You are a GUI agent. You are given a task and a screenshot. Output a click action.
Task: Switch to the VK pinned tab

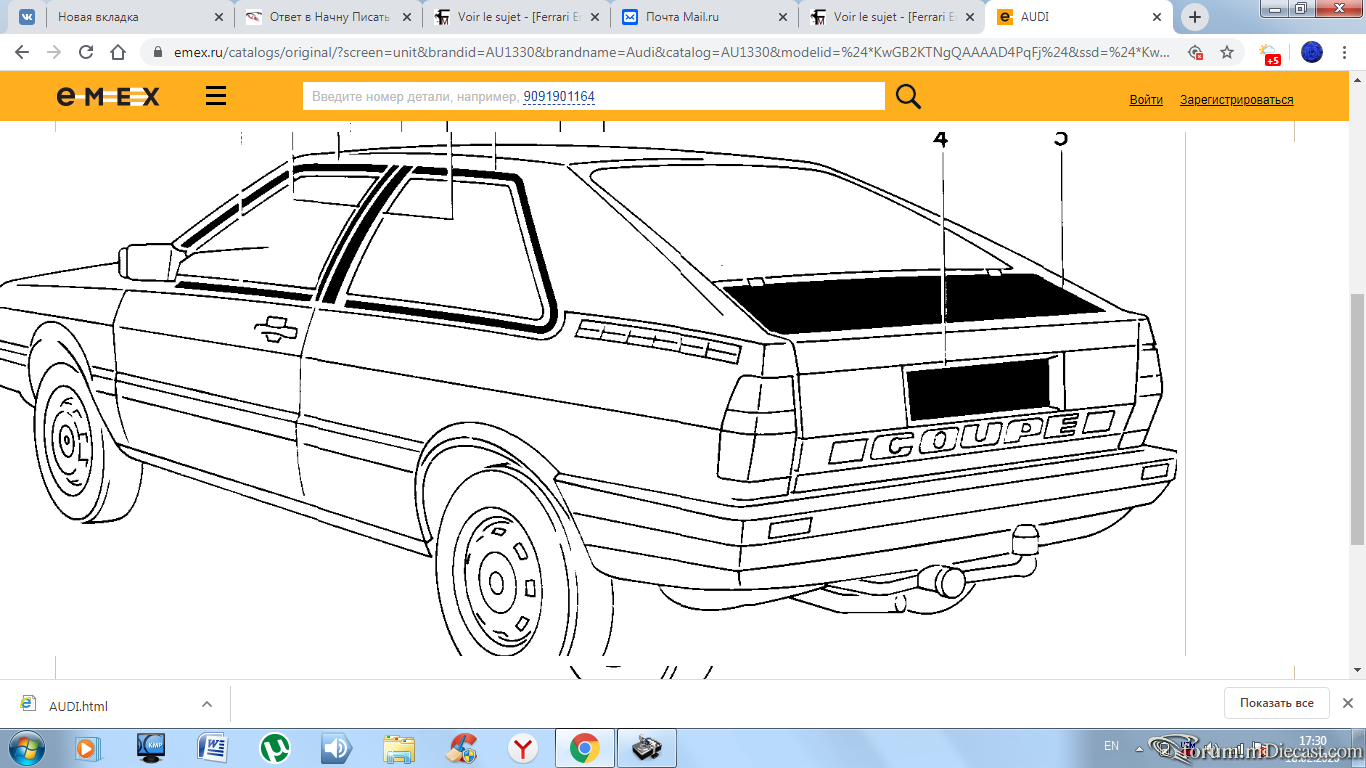pyautogui.click(x=25, y=17)
